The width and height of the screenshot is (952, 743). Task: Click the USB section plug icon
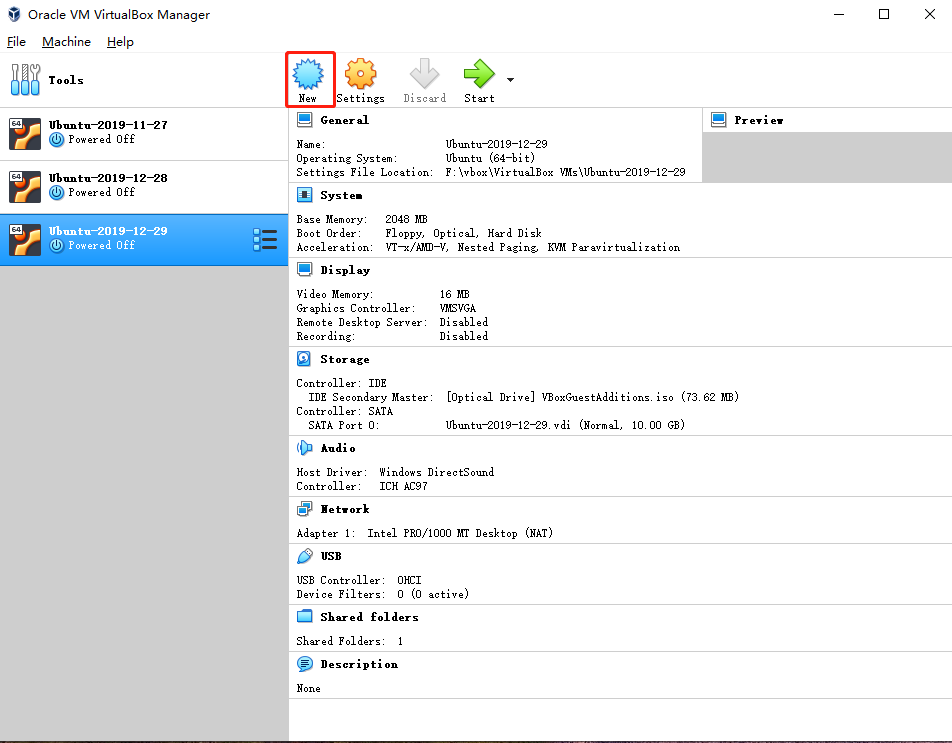tap(304, 556)
